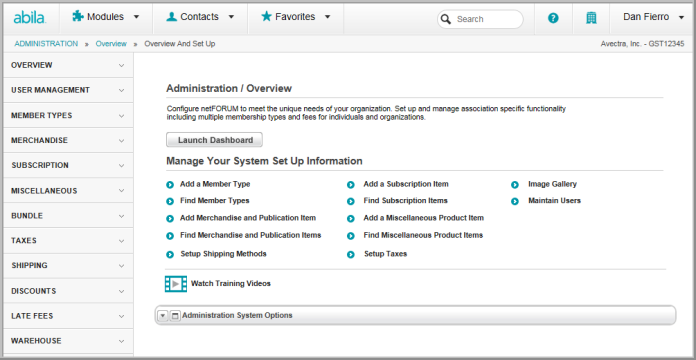696x360 pixels.
Task: Click the help question mark icon
Action: coord(553,18)
